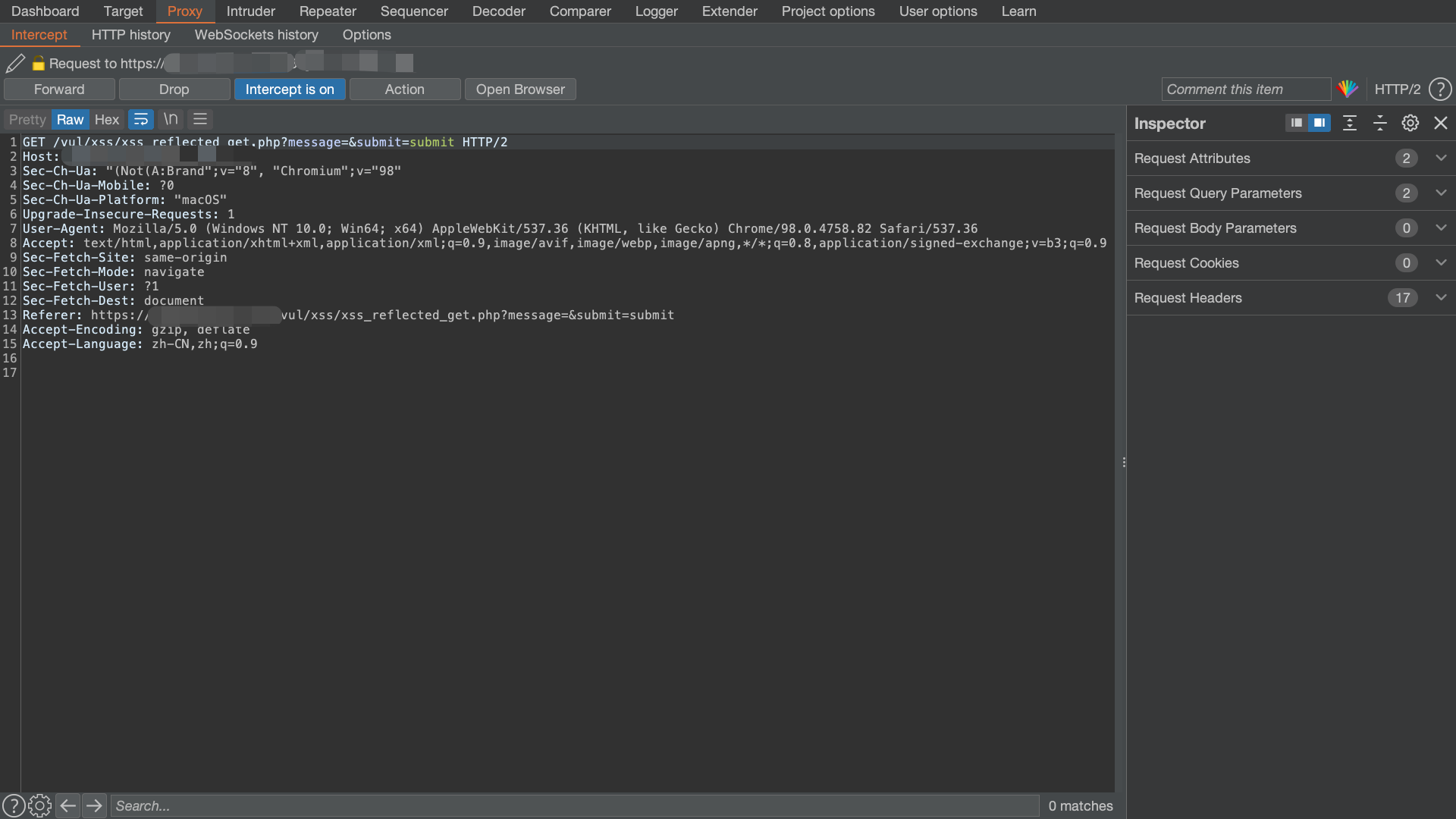Click the lock icon before Request to https
Viewport: 1456px width, 819px height.
pos(39,64)
